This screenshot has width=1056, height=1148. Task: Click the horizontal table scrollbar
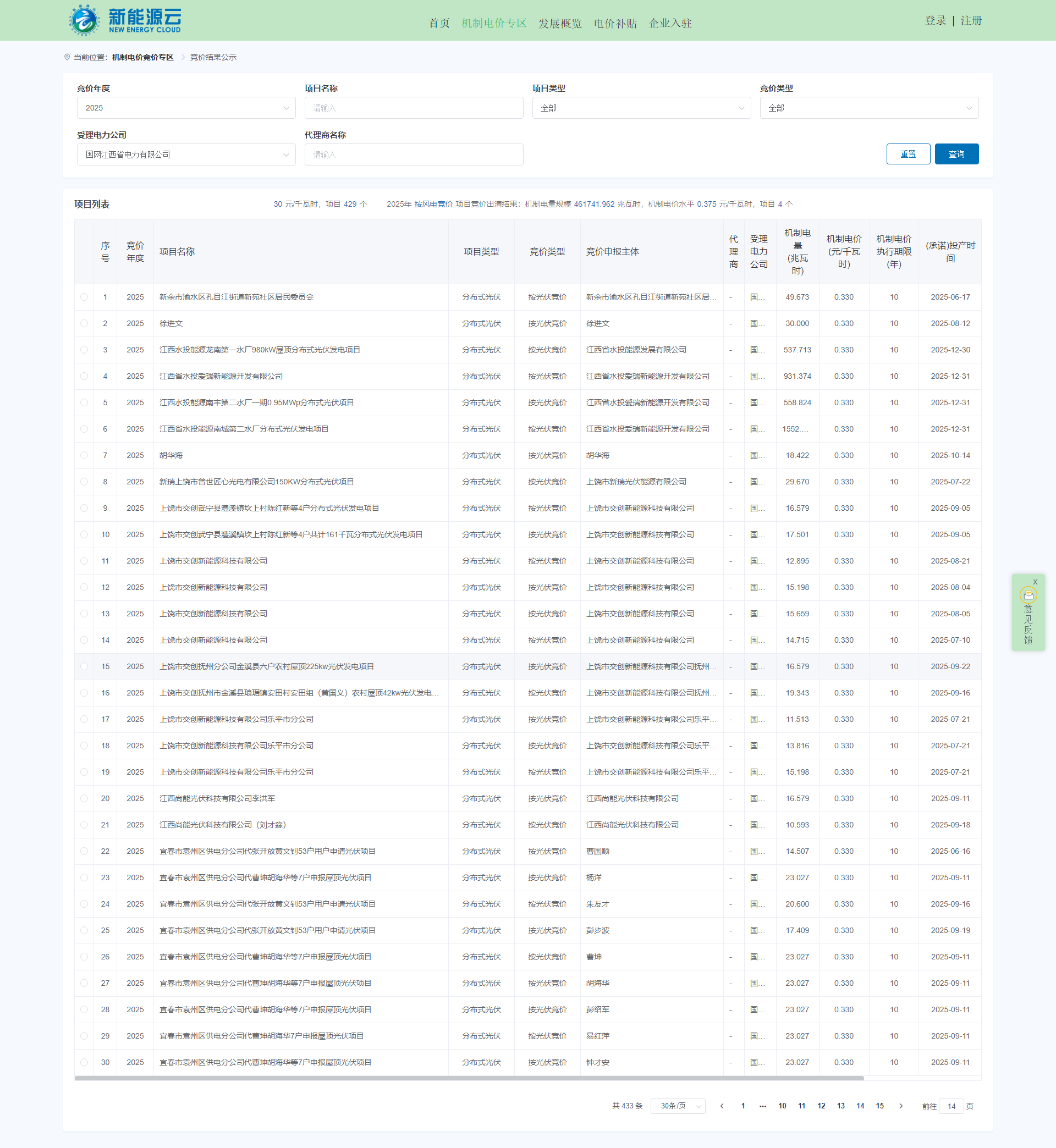(469, 1078)
